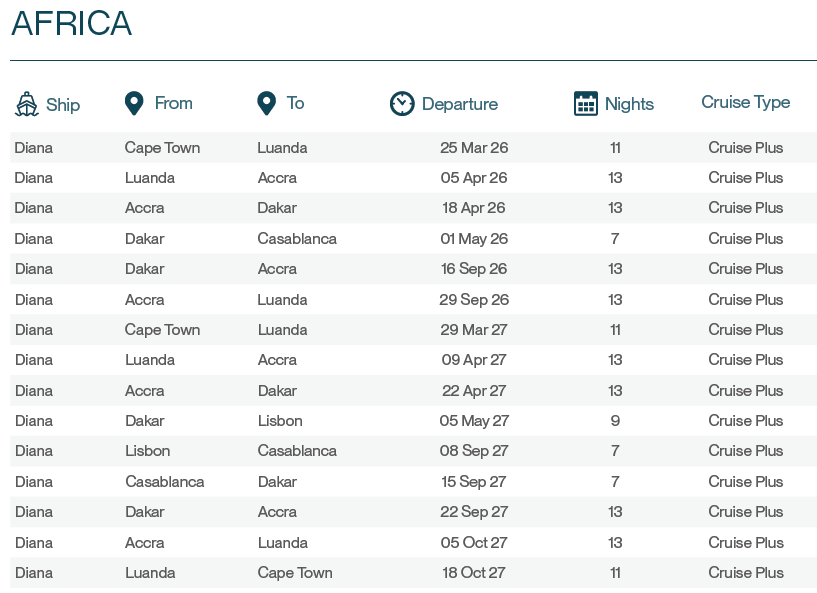817x593 pixels.
Task: Select the 18 Oct 27 departure date
Action: [474, 573]
